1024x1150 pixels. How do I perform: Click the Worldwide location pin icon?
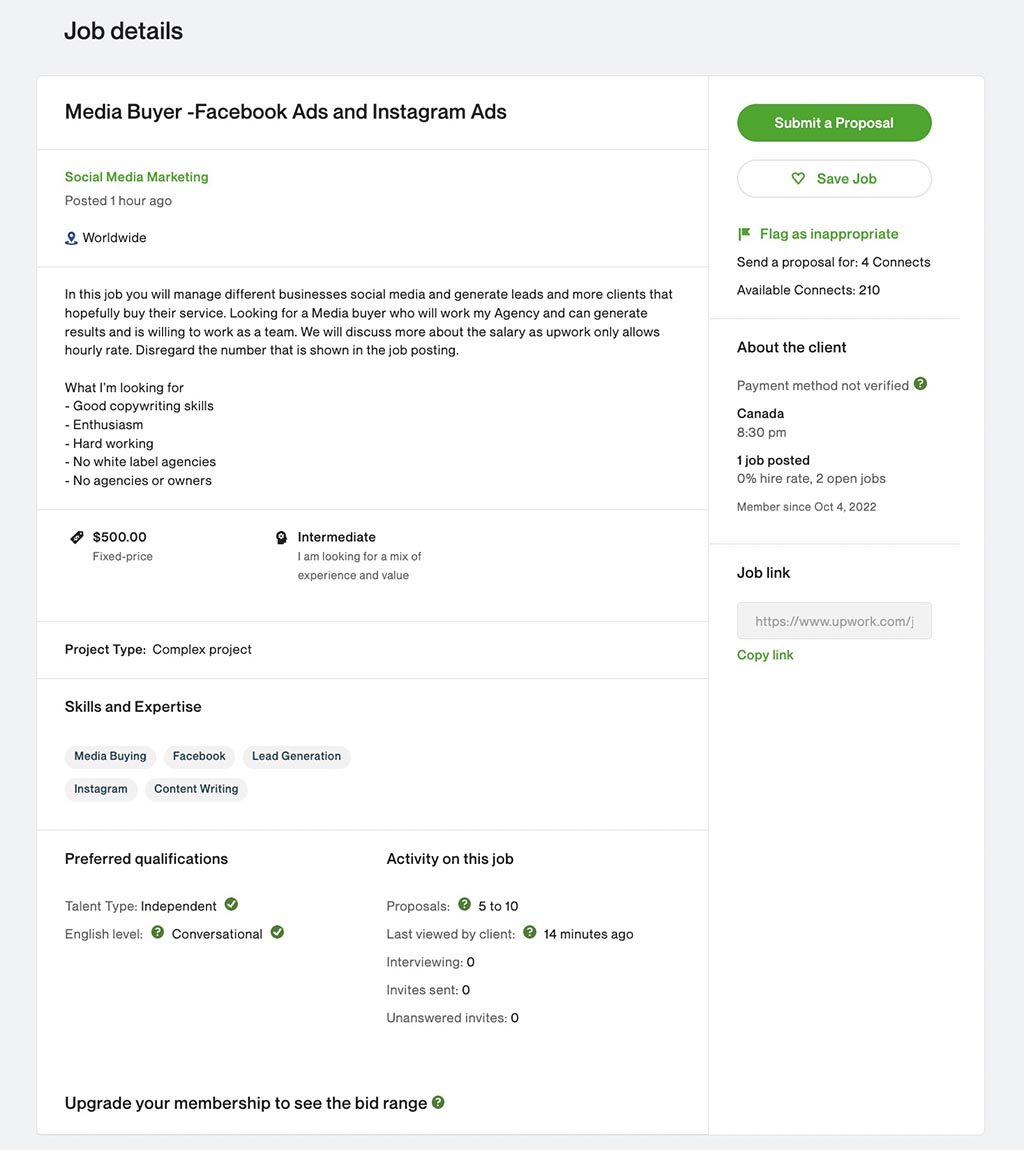pyautogui.click(x=71, y=238)
